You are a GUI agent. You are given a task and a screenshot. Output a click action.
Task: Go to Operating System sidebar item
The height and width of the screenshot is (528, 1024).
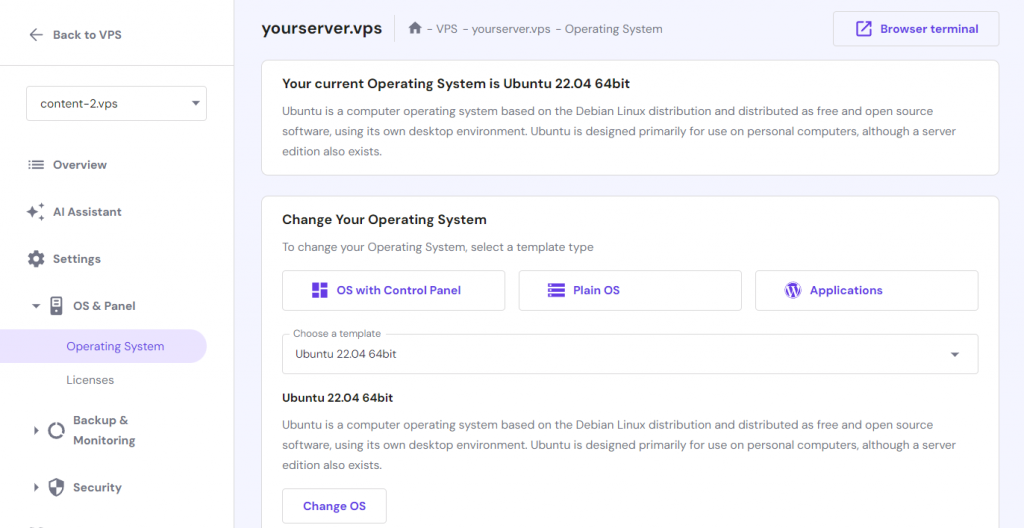pos(115,347)
